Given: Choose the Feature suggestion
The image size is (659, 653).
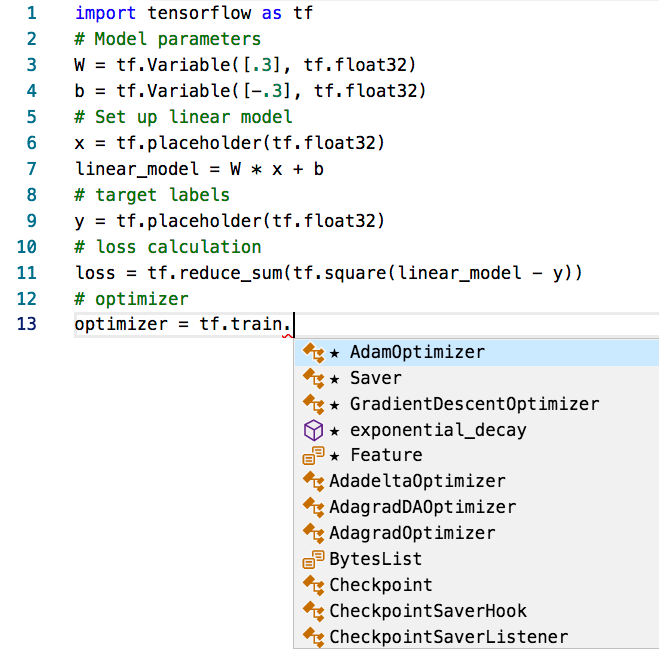Looking at the screenshot, I should coord(477,456).
